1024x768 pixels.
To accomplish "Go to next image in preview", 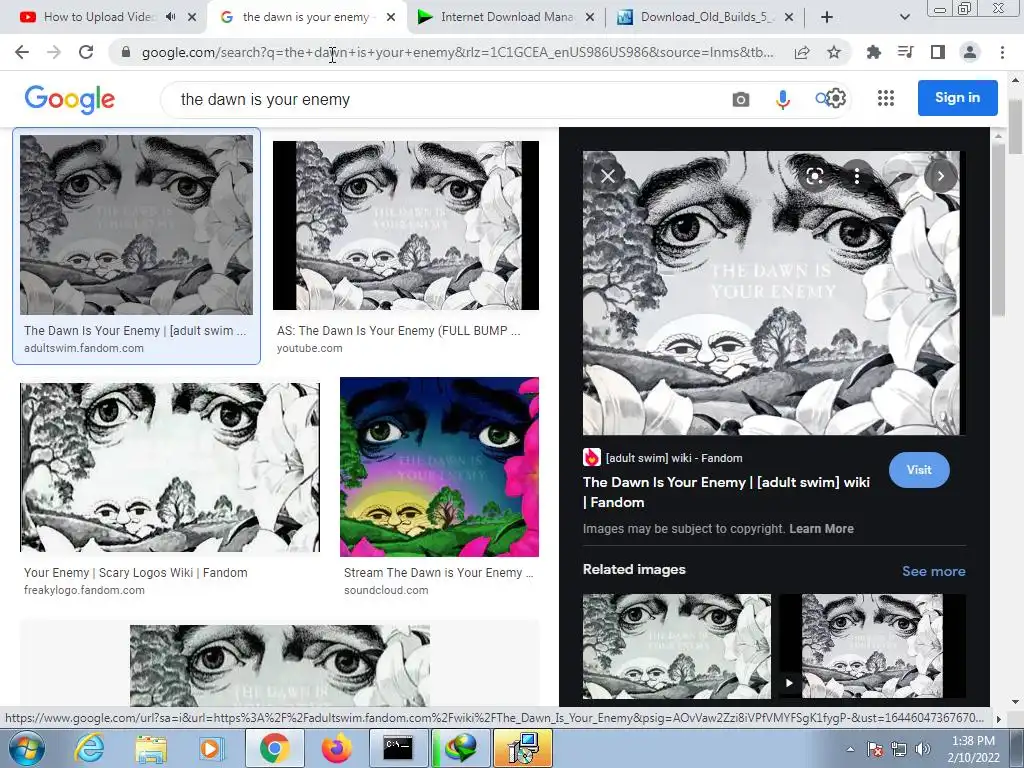I will (x=940, y=176).
